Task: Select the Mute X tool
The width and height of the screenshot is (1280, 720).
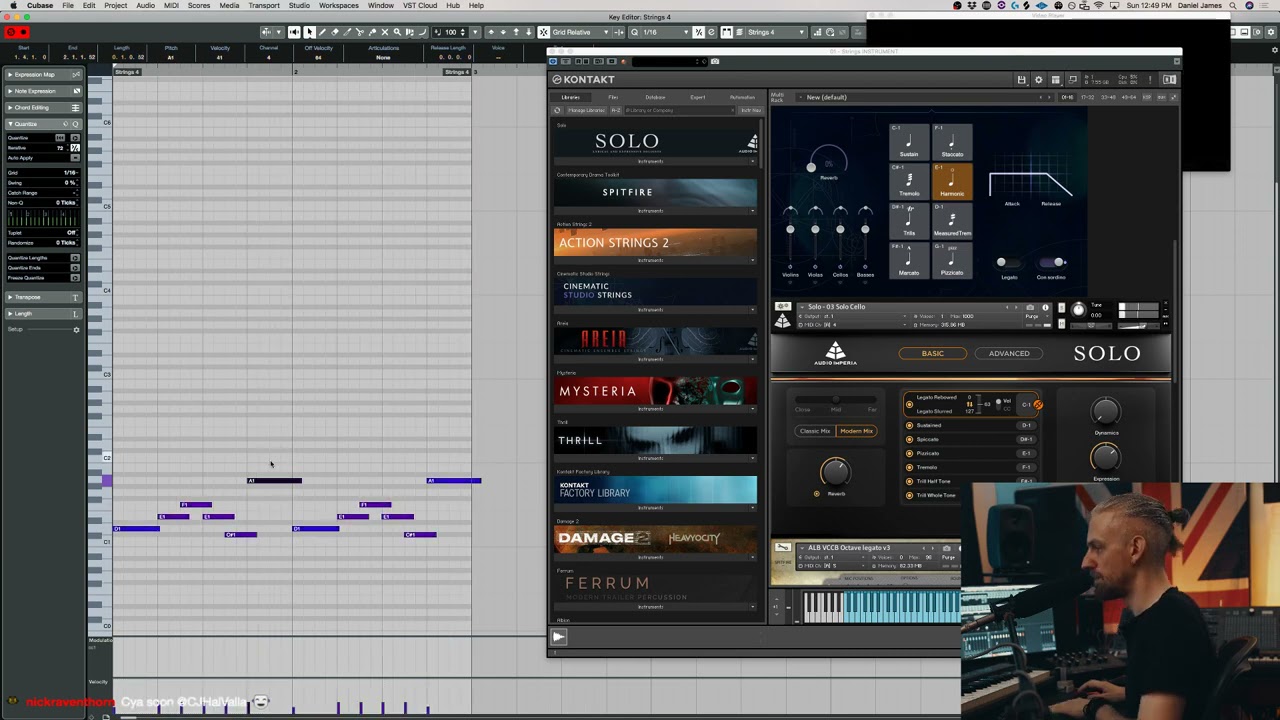Action: tap(385, 32)
